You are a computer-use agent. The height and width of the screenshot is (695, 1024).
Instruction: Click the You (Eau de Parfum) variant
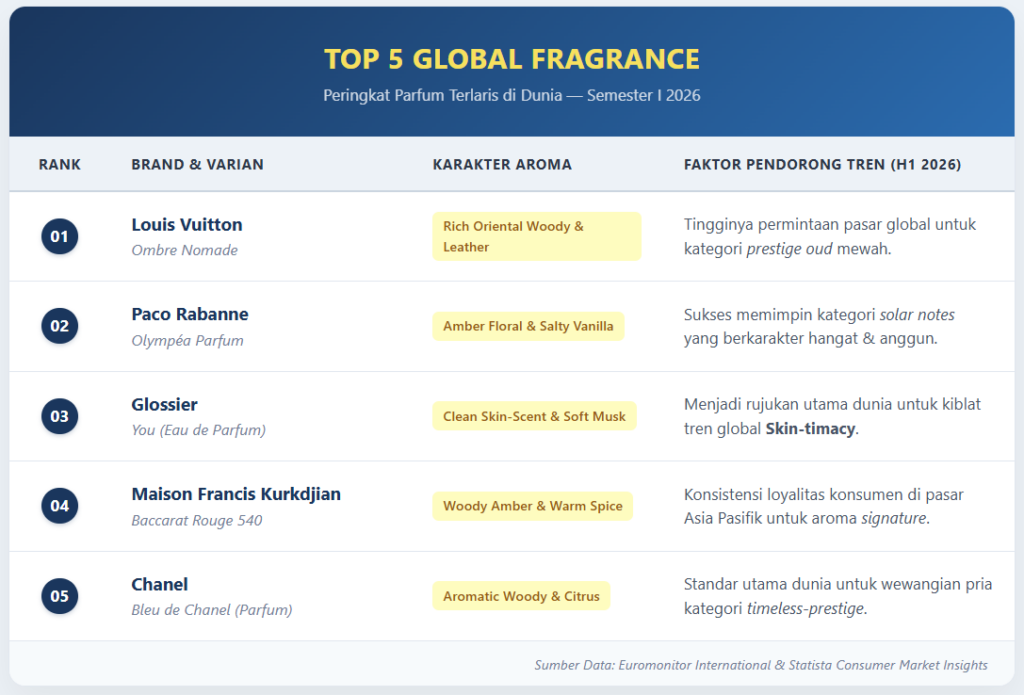click(199, 430)
